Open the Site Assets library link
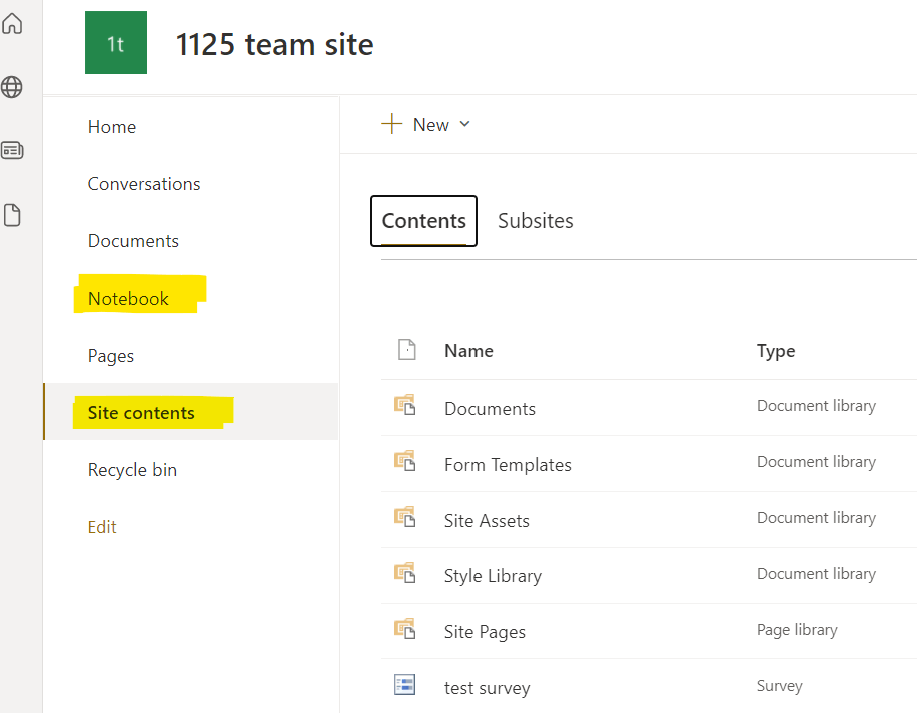The width and height of the screenshot is (917, 713). pos(487,521)
